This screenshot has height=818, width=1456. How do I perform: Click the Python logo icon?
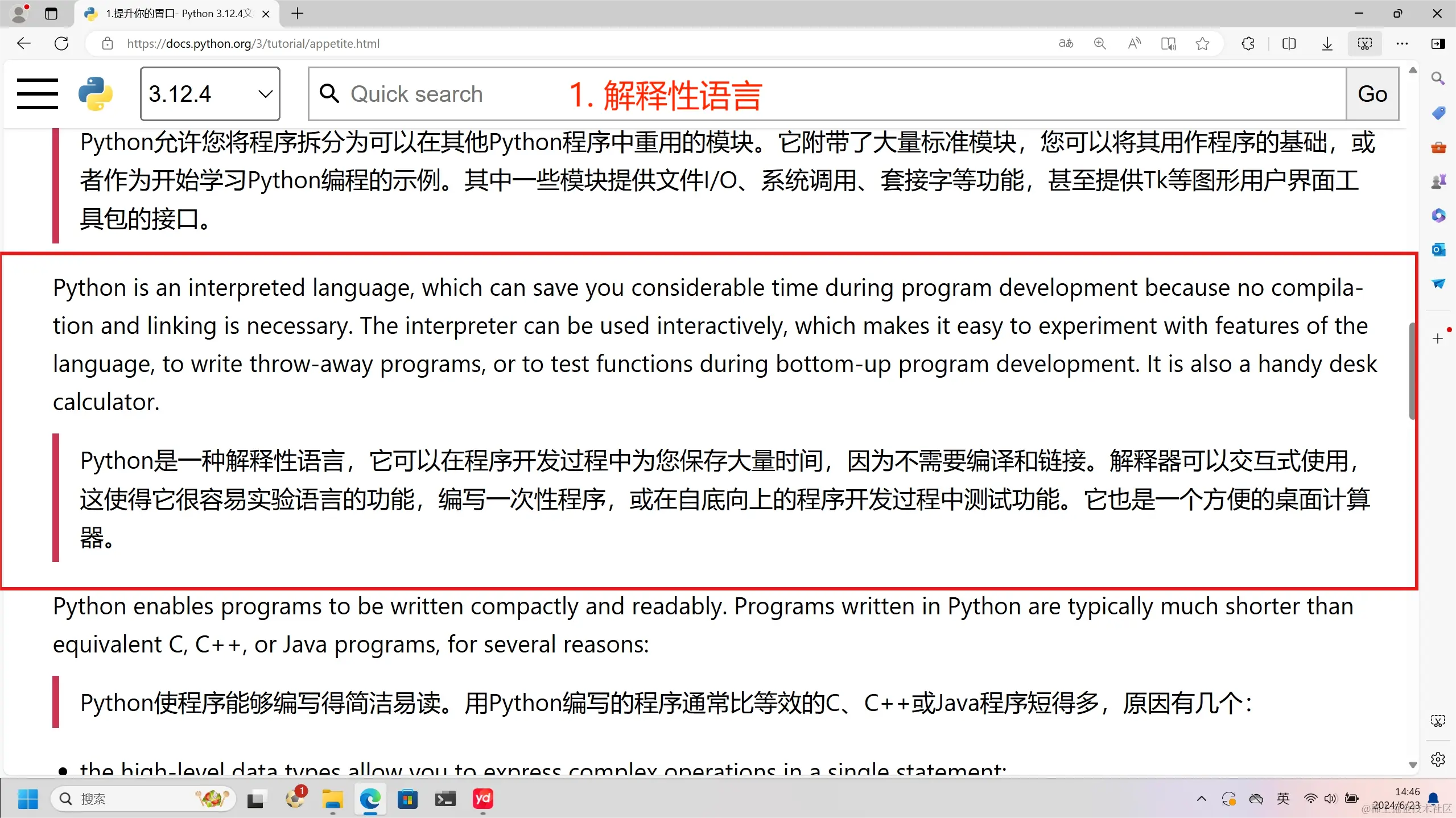click(x=96, y=94)
